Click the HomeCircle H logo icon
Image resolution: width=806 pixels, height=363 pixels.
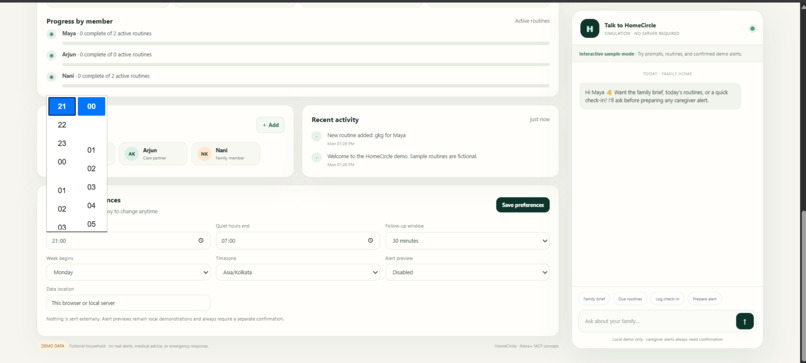click(590, 29)
